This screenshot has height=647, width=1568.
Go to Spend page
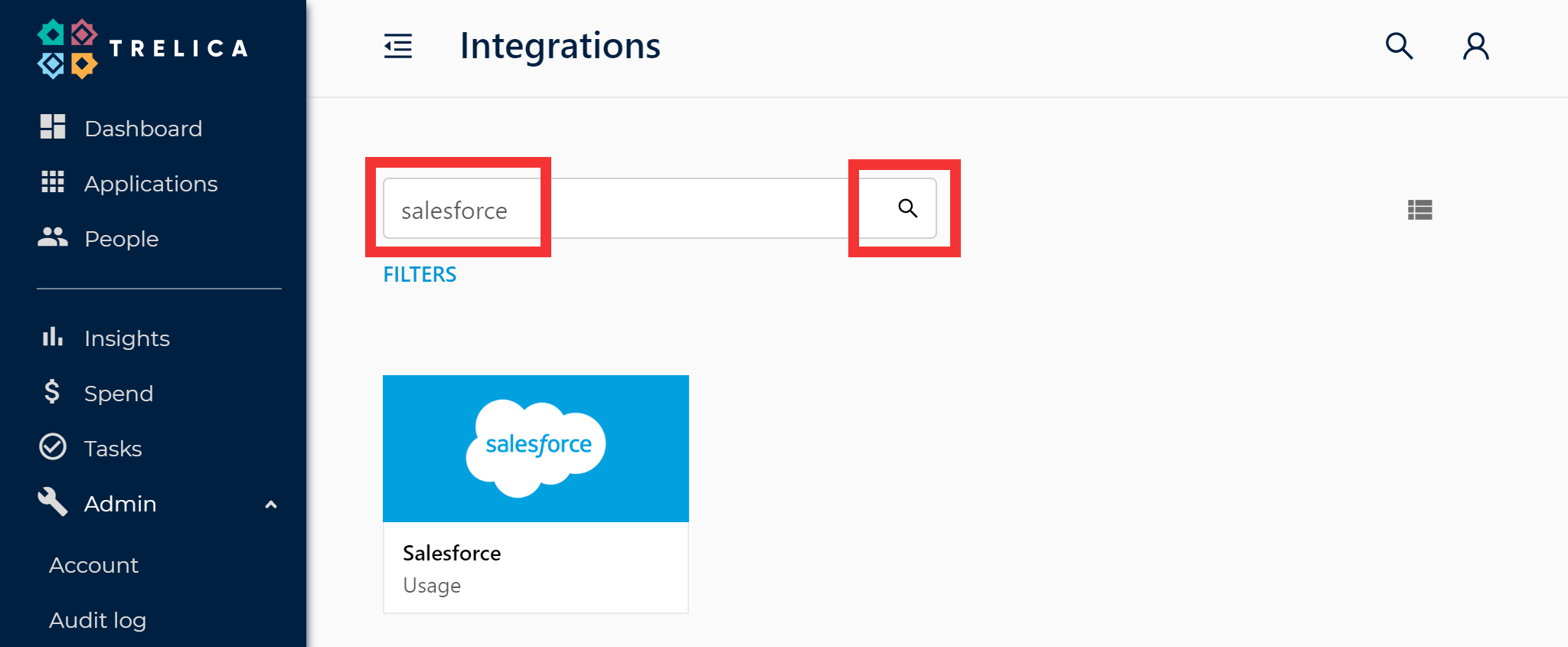coord(119,394)
